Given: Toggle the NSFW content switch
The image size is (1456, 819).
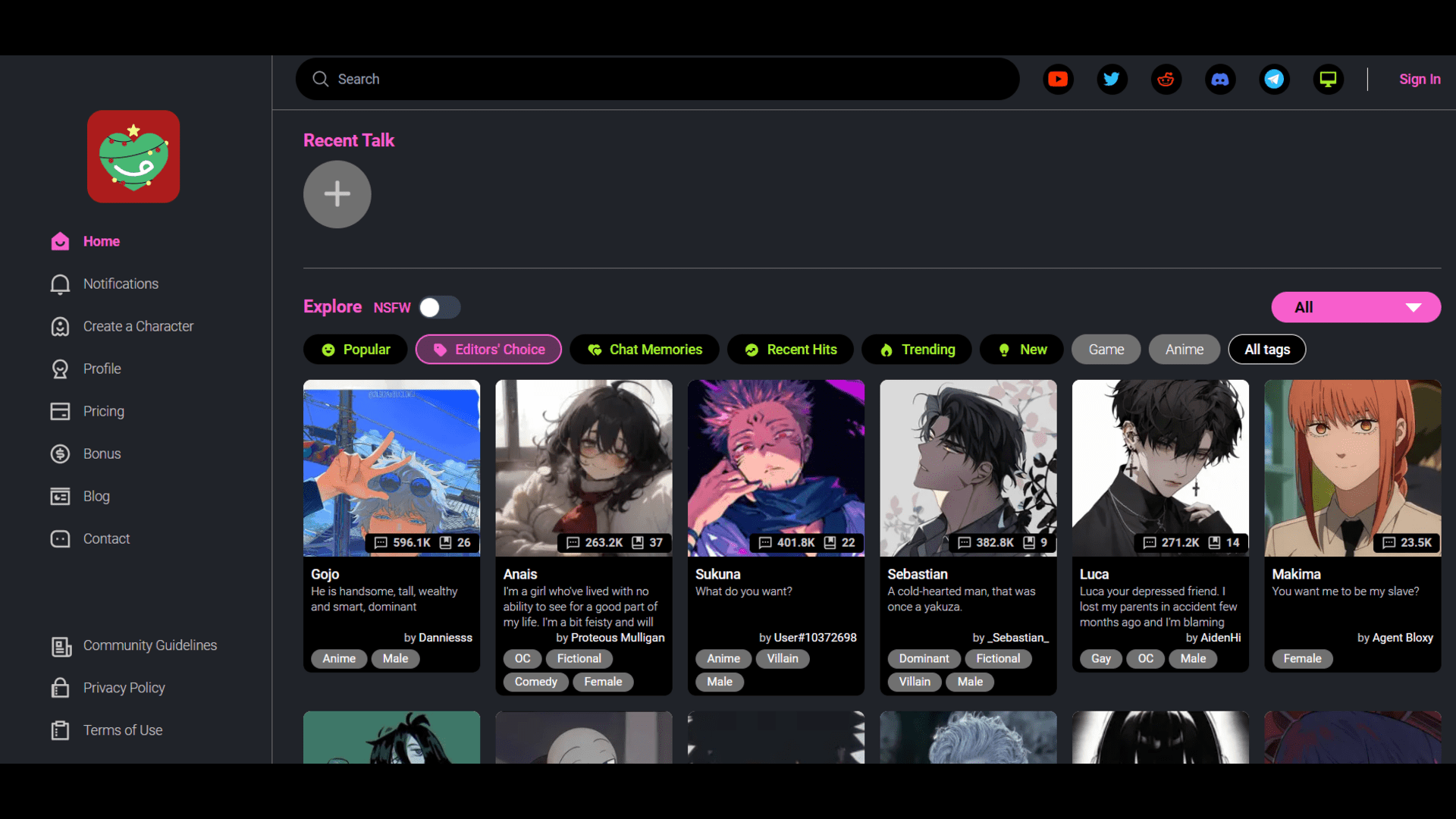Looking at the screenshot, I should (x=438, y=307).
